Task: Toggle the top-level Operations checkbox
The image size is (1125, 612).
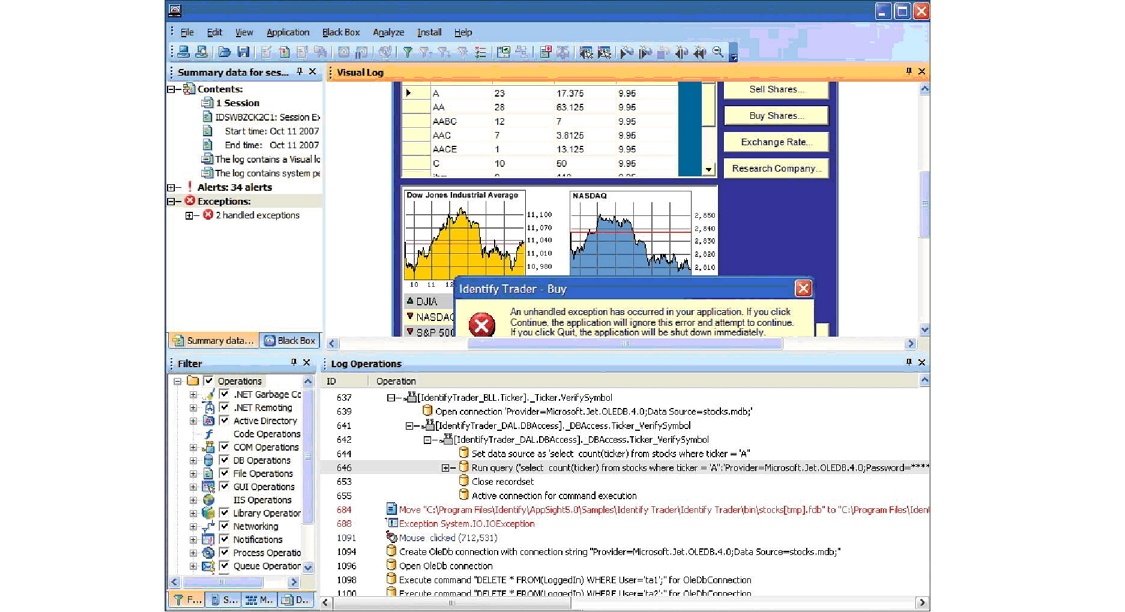Action: [x=209, y=381]
